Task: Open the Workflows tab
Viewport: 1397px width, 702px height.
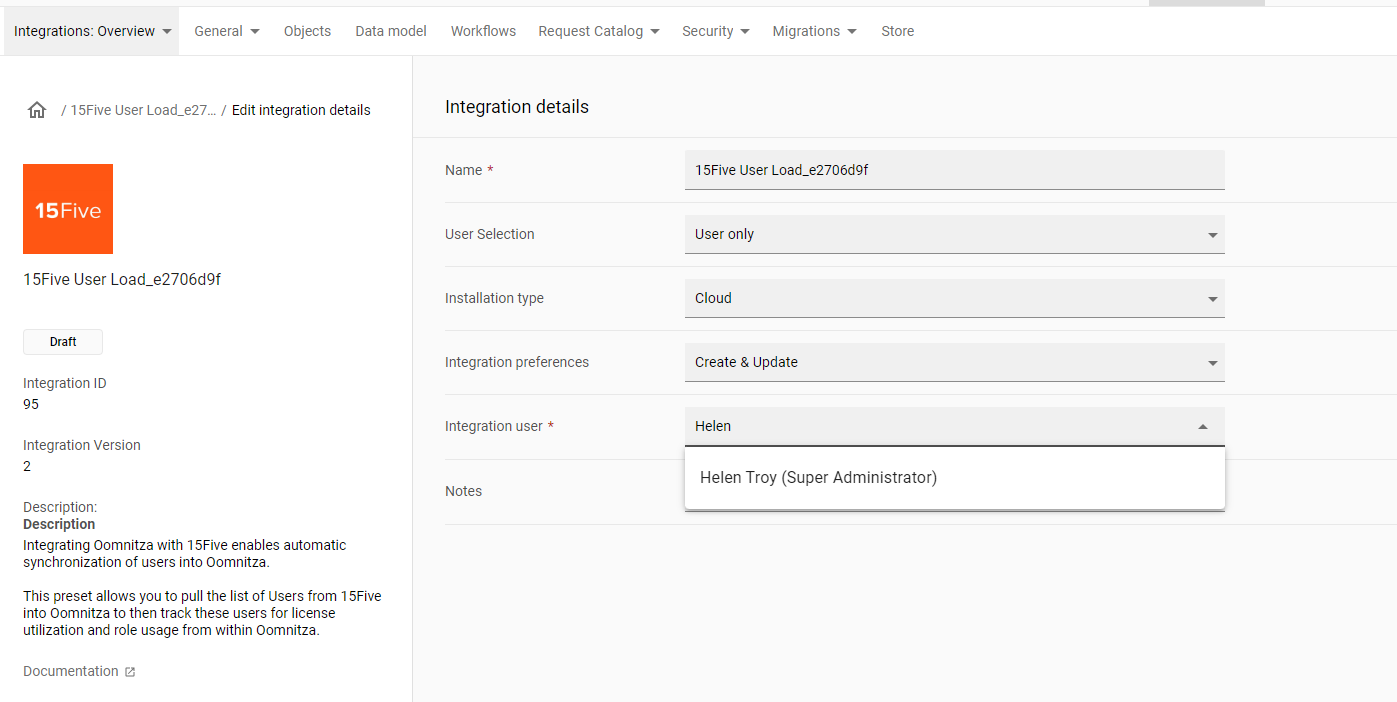Action: click(x=483, y=31)
